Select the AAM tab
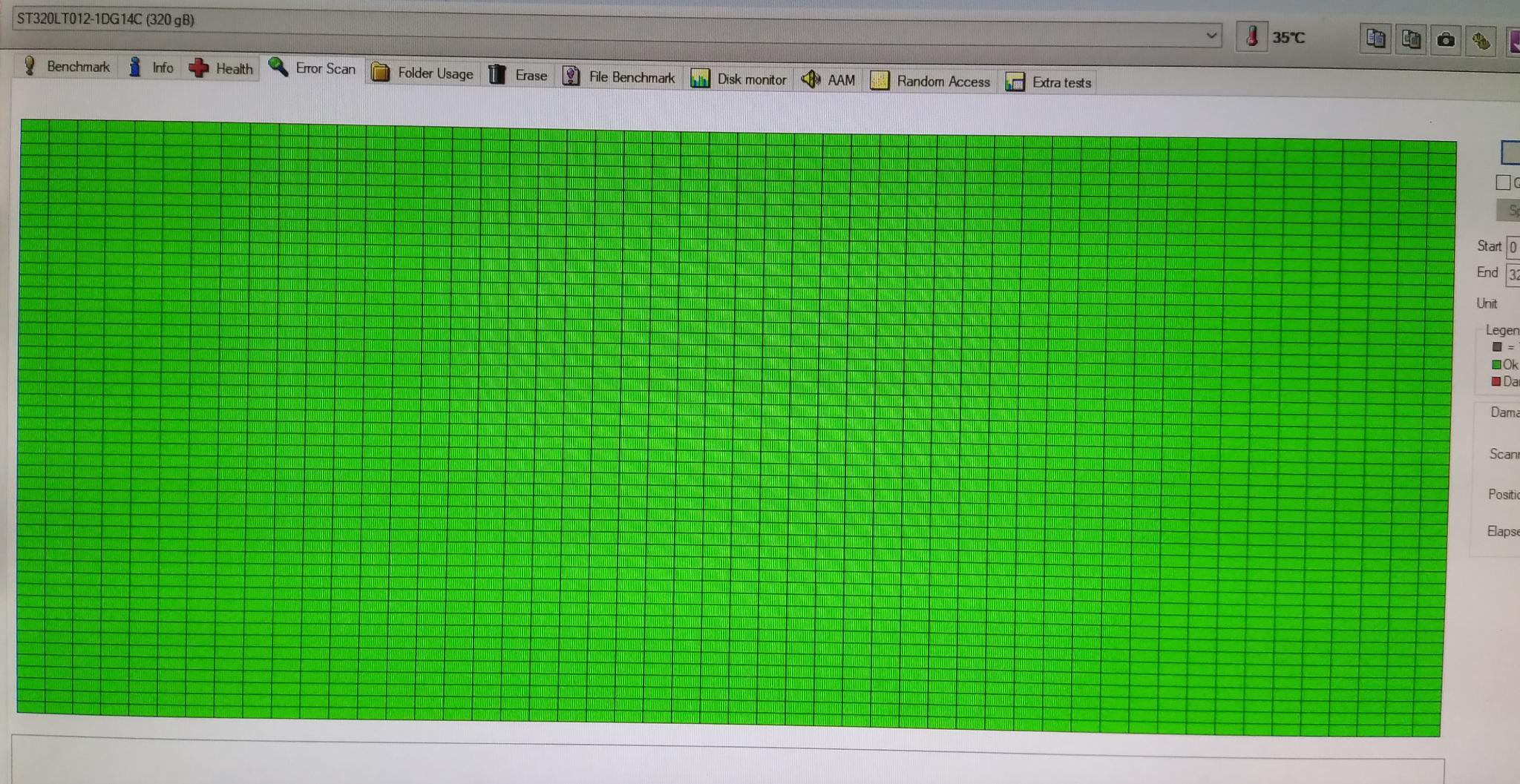The height and width of the screenshot is (784, 1520). coord(828,79)
